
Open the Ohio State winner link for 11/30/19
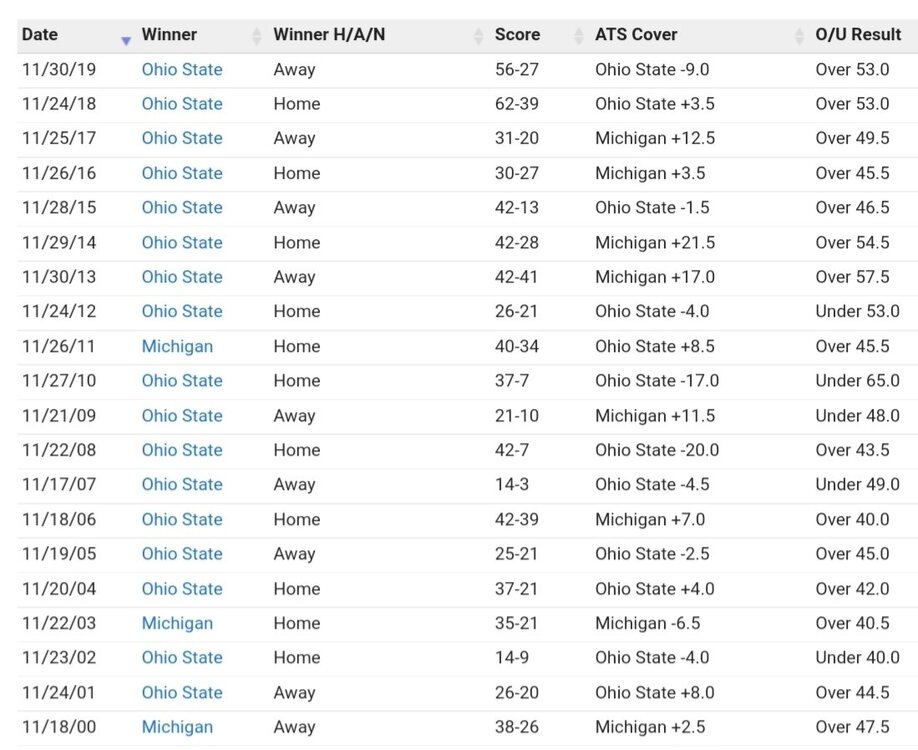pyautogui.click(x=182, y=70)
